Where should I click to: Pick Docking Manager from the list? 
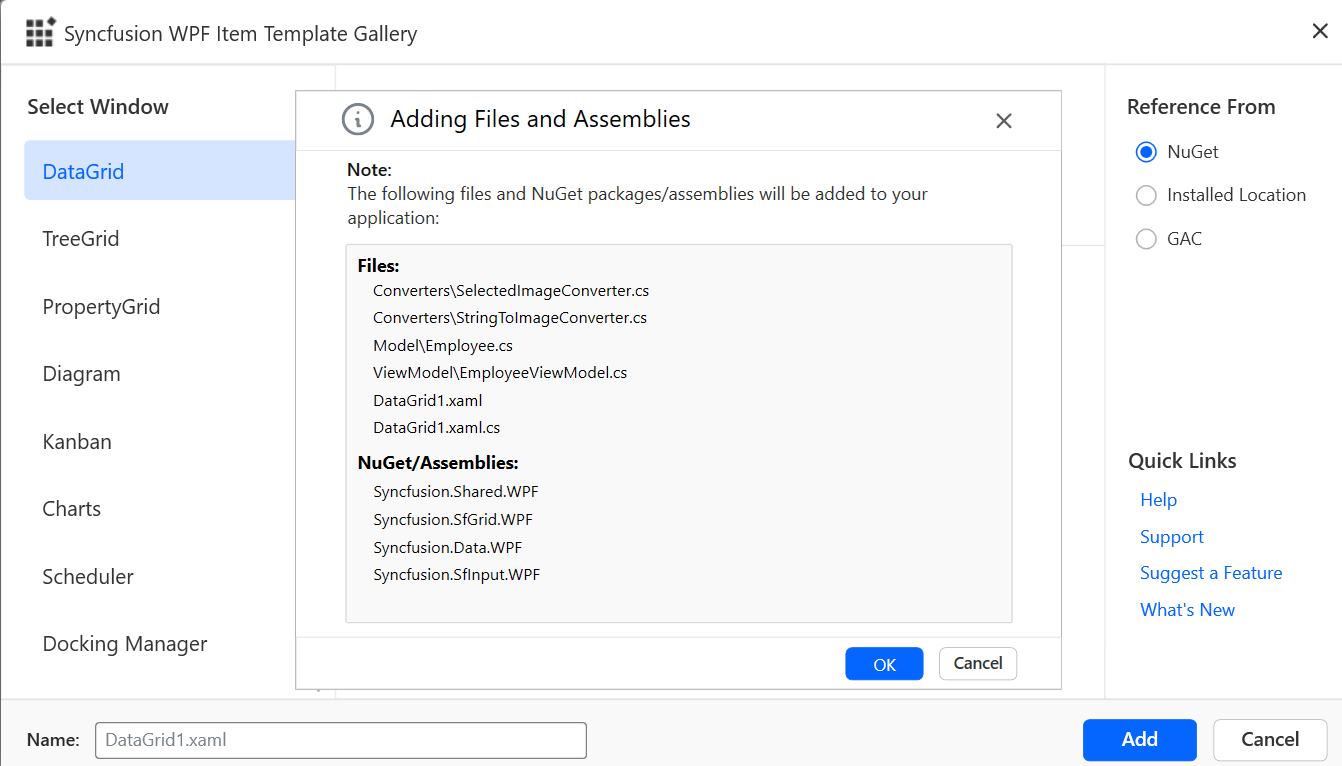tap(125, 644)
